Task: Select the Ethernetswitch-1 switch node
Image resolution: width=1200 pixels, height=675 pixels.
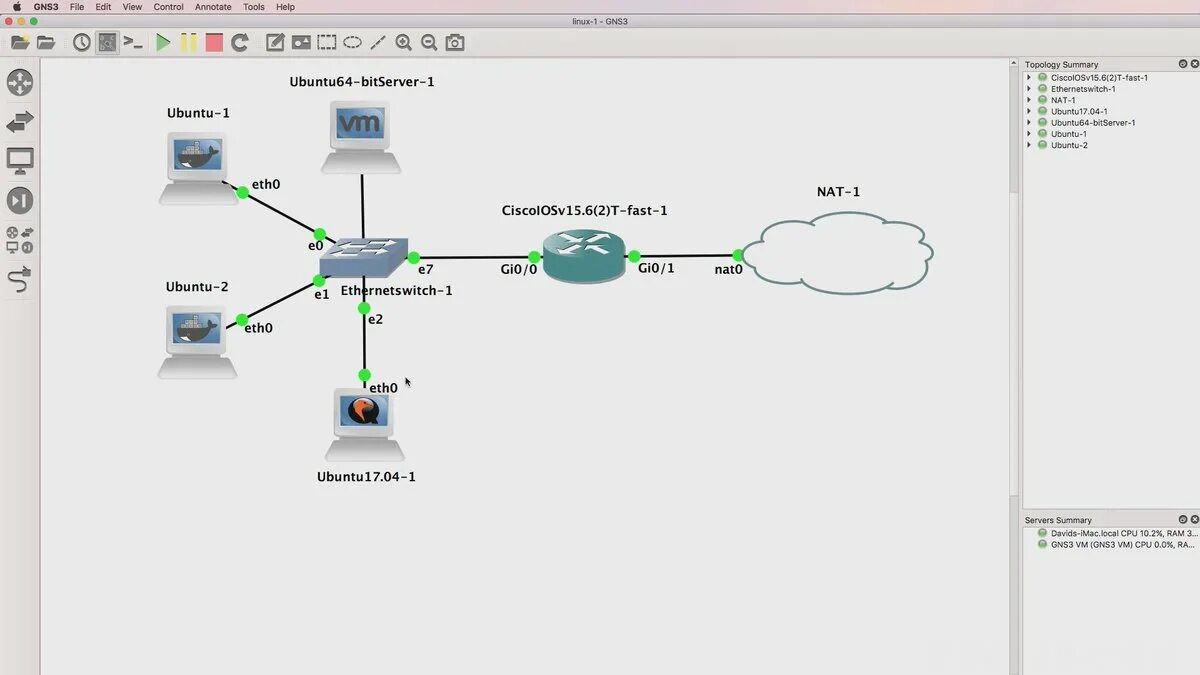Action: [x=364, y=257]
